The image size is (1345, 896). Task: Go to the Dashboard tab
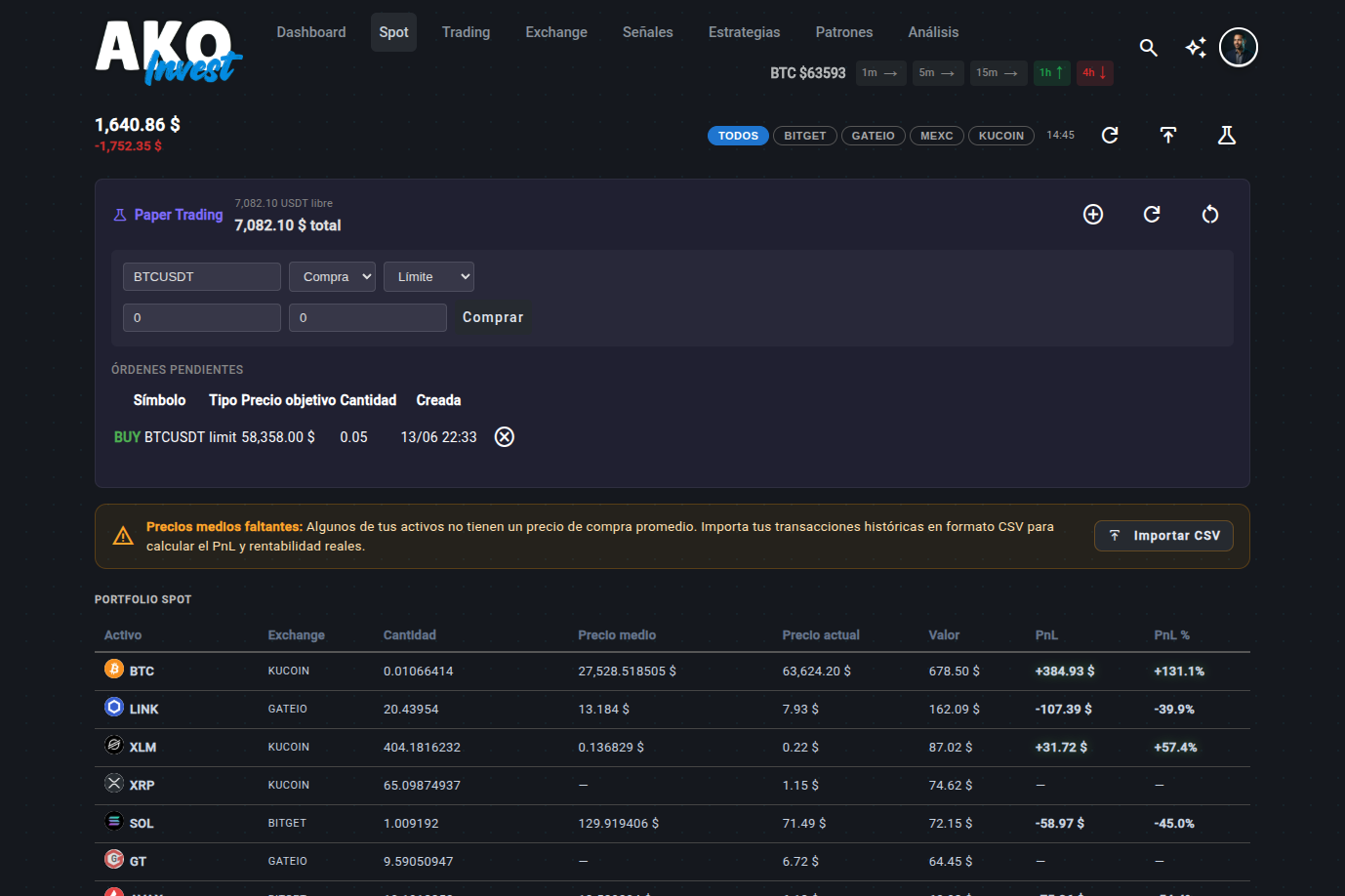311,32
